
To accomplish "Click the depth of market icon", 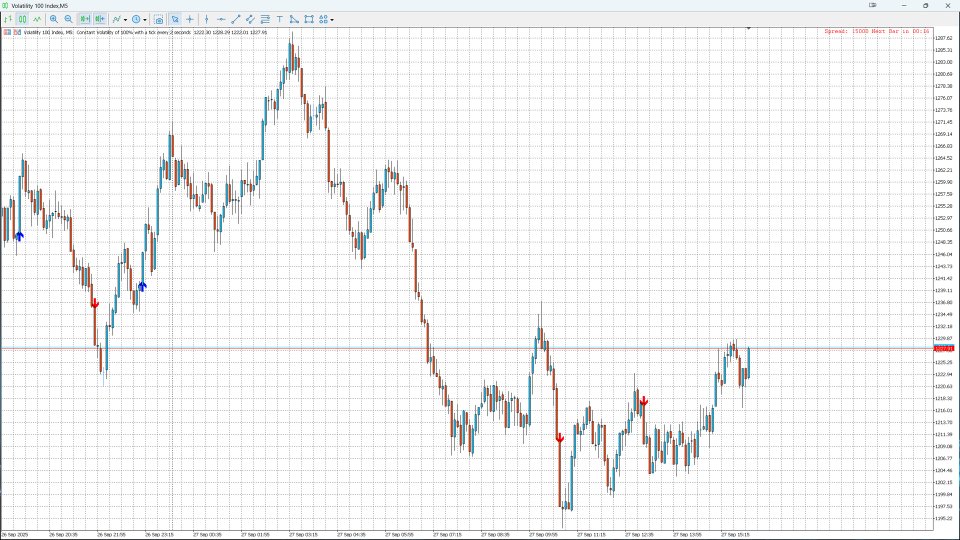I will point(18,32).
